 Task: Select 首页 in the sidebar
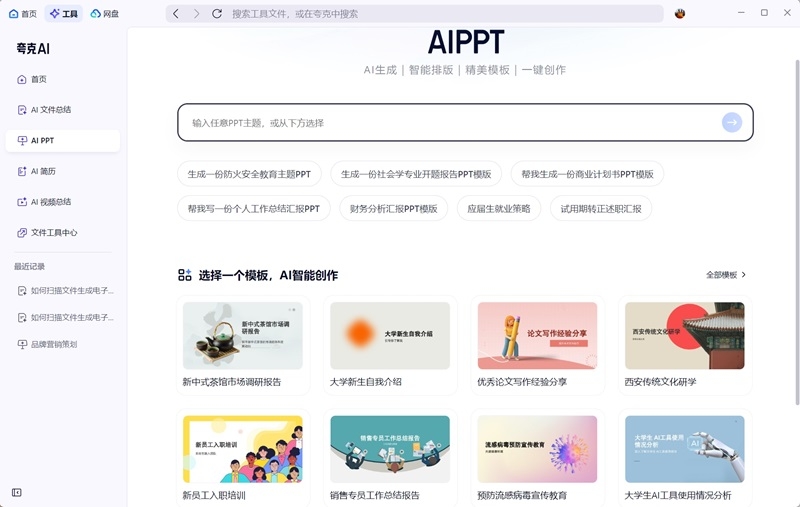coord(63,79)
